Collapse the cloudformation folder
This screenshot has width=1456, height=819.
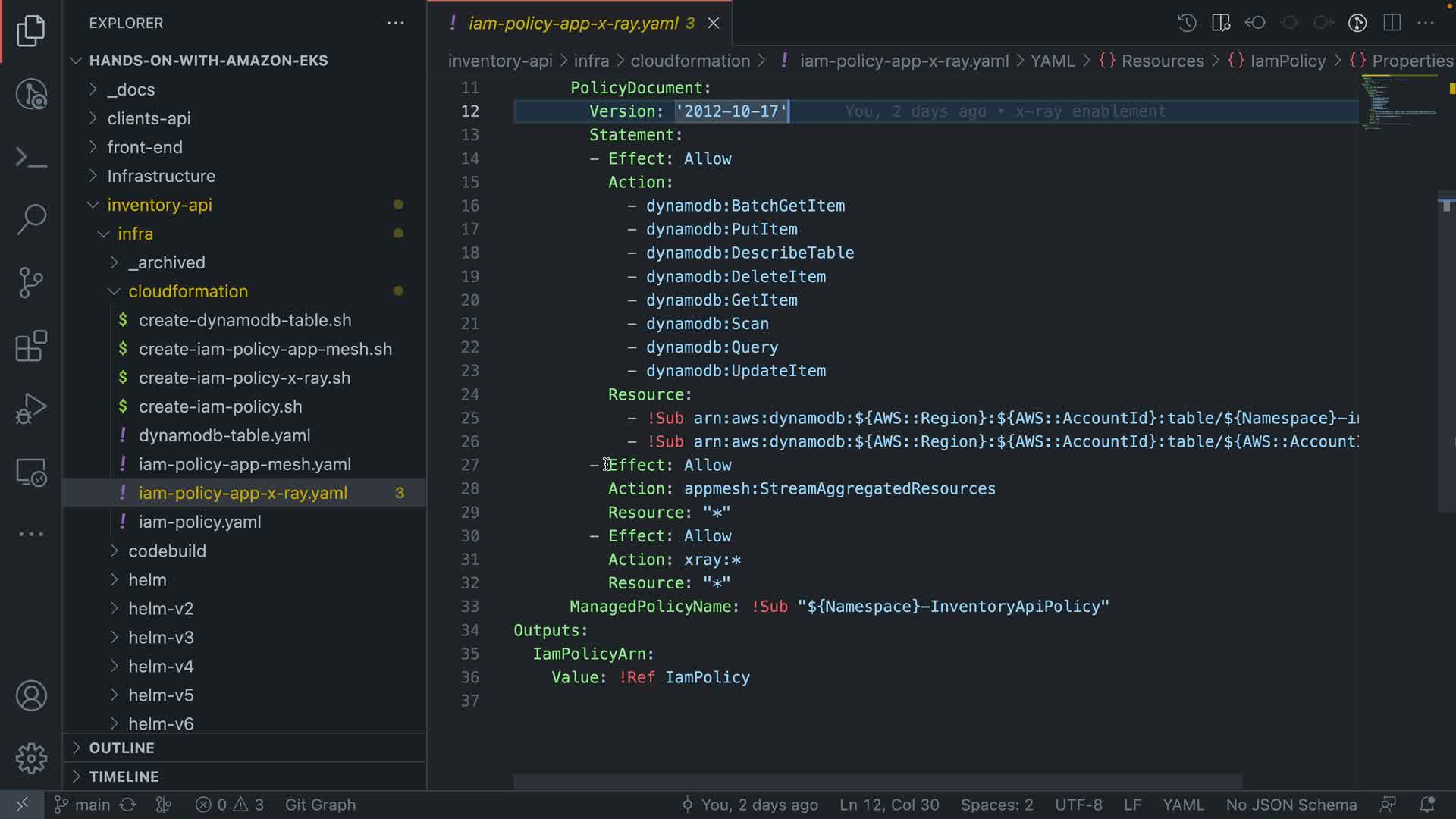(x=187, y=291)
